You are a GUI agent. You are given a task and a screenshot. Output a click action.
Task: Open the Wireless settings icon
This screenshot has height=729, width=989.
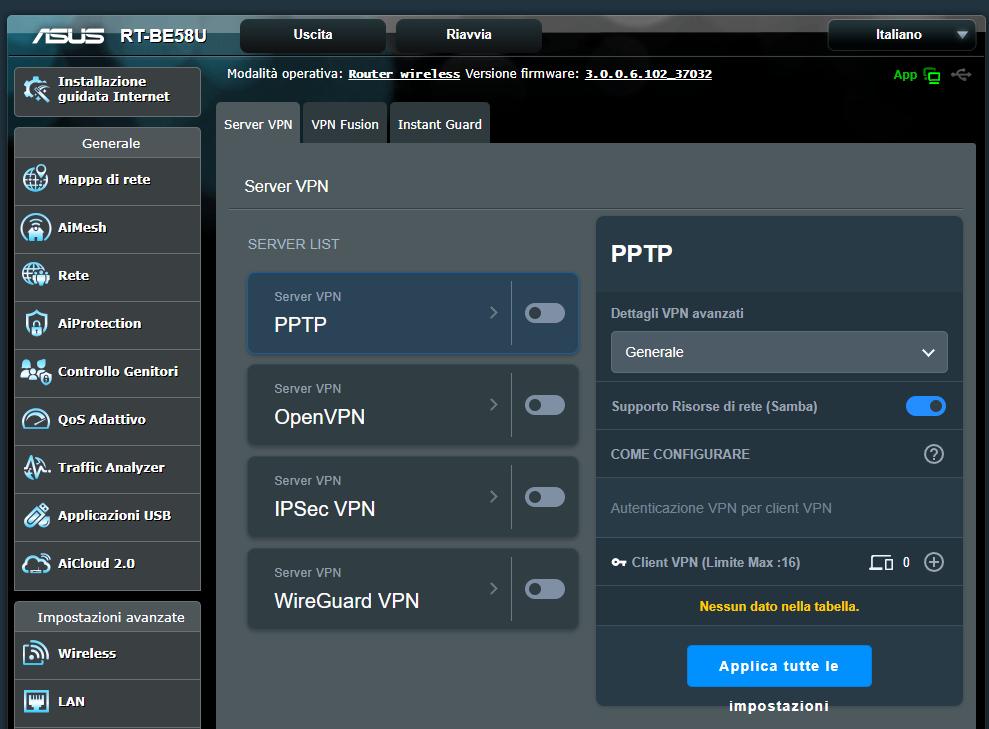(35, 653)
